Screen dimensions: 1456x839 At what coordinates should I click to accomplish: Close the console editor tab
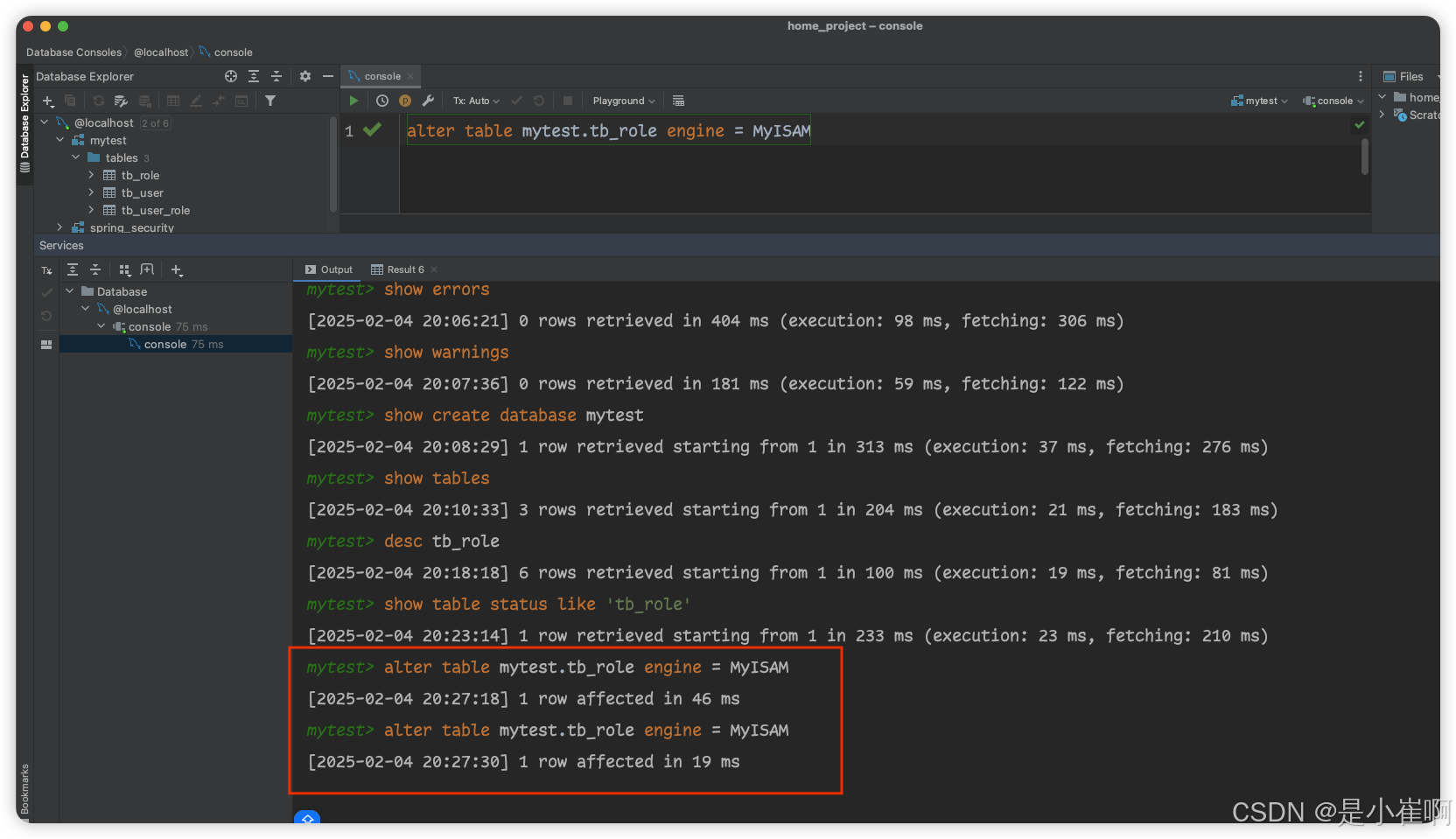pos(410,76)
